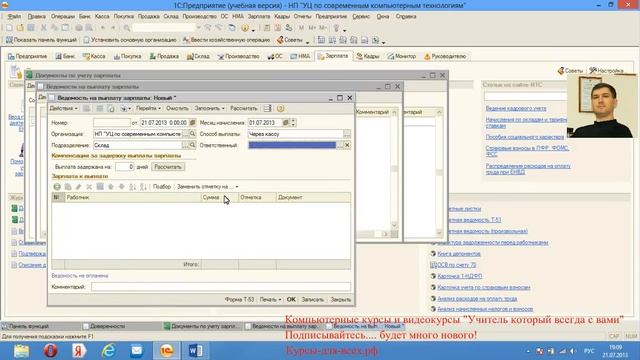Image resolution: width=640 pixels, height=360 pixels.
Task: Click Ввести хозяйственную операцию toolbar button
Action: coord(226,40)
